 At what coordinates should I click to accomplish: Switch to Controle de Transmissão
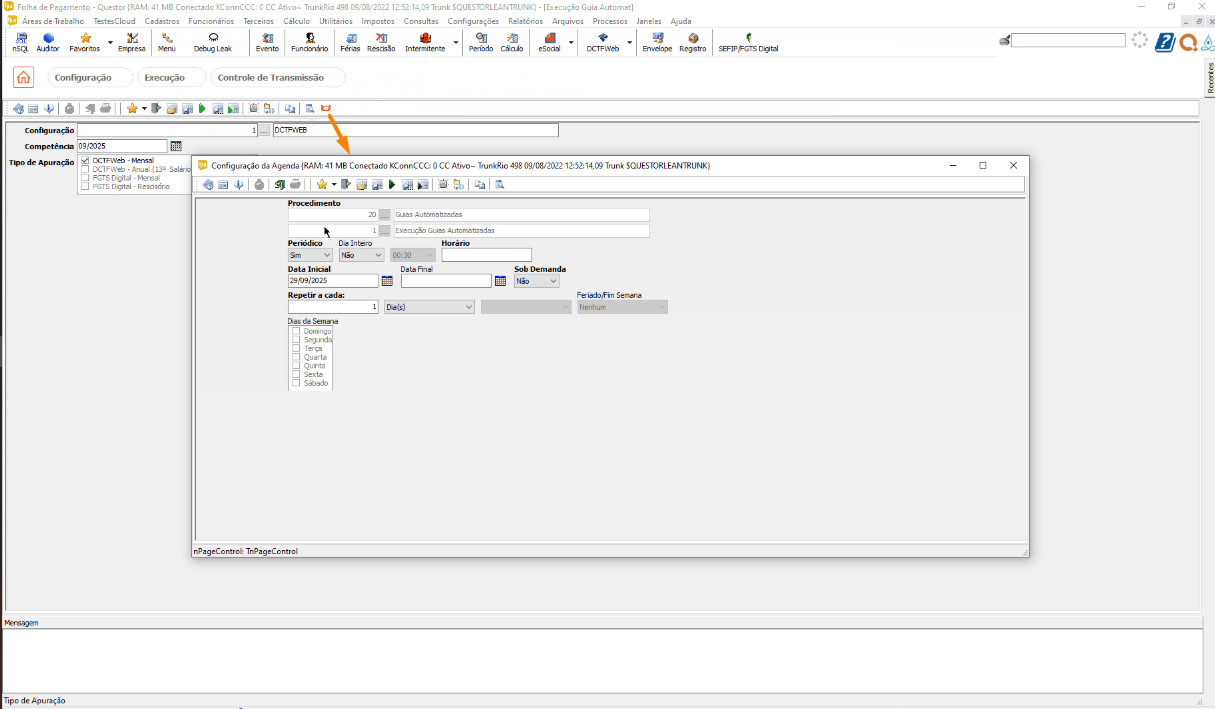(270, 78)
